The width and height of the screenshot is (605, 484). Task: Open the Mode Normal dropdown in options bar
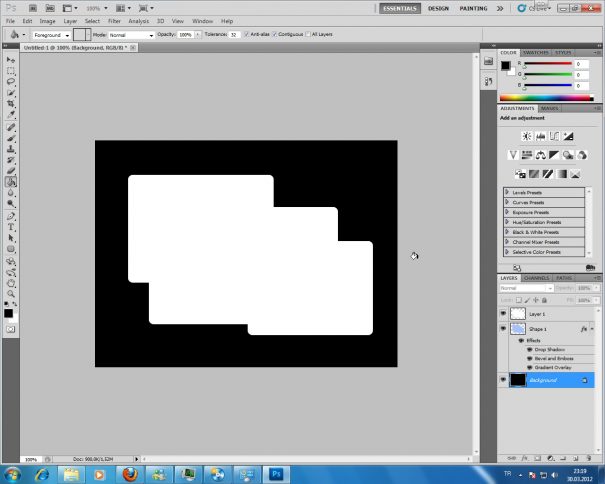131,35
